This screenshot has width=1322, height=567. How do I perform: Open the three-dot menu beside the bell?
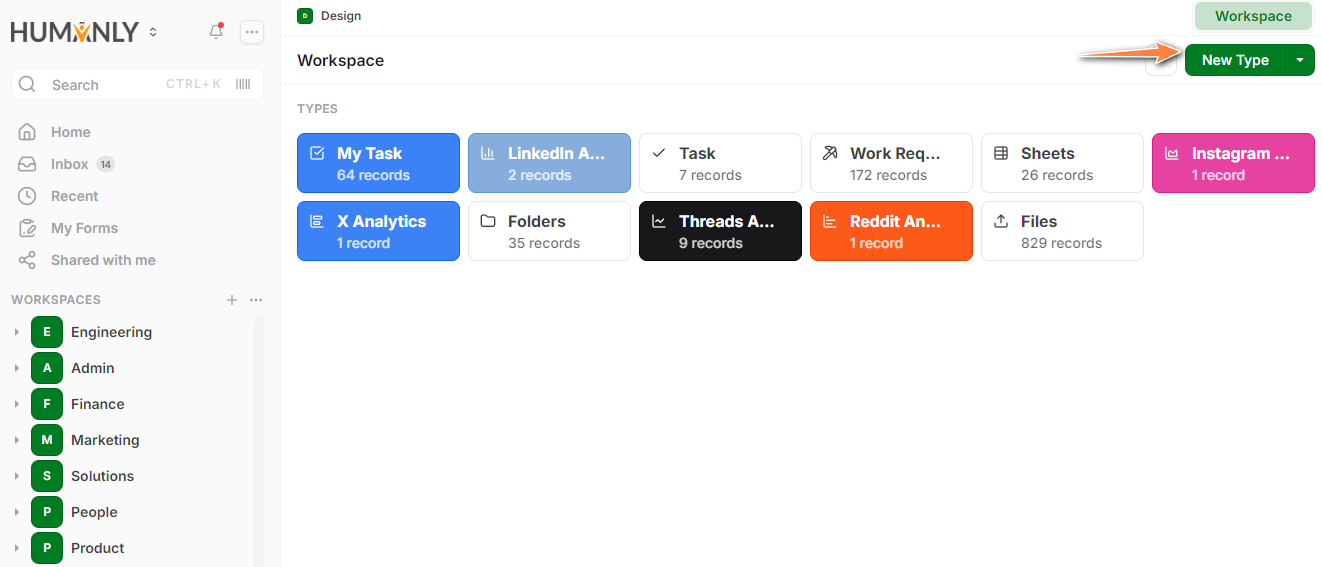pos(252,32)
